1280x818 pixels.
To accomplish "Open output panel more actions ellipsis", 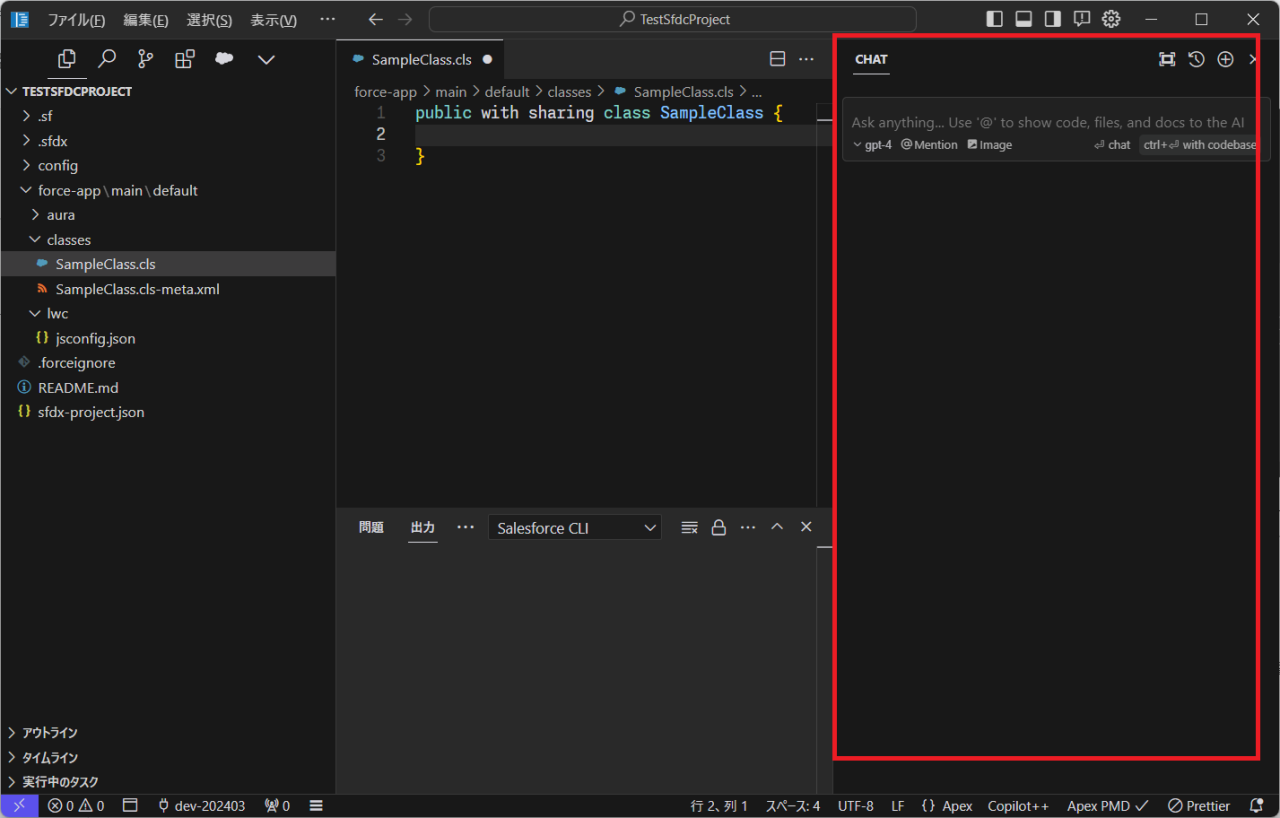I will [x=748, y=527].
